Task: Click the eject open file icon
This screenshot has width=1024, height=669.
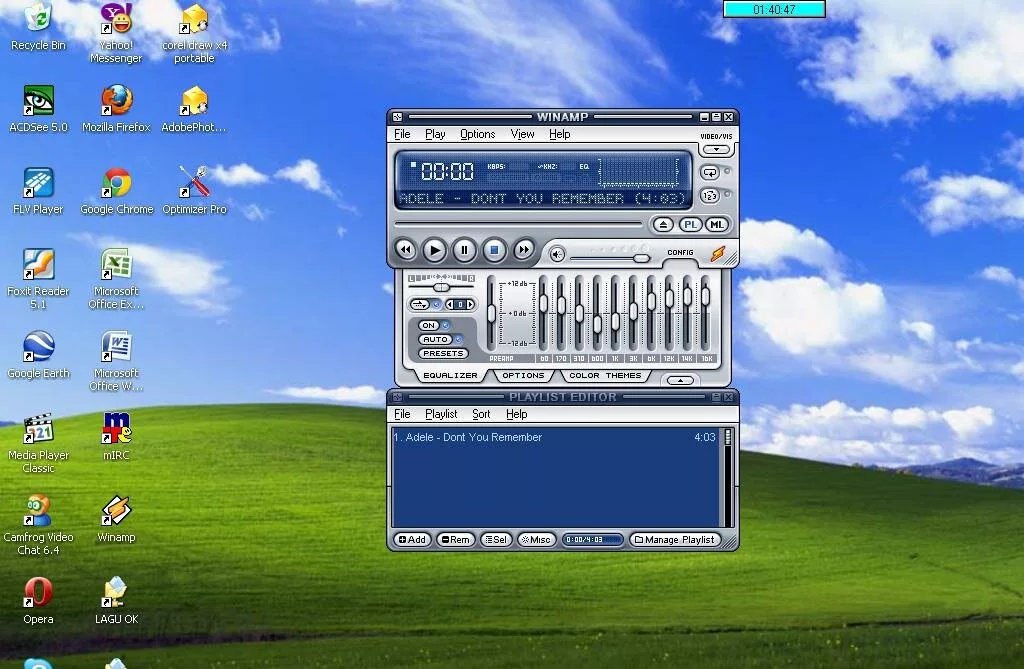Action: tap(663, 225)
